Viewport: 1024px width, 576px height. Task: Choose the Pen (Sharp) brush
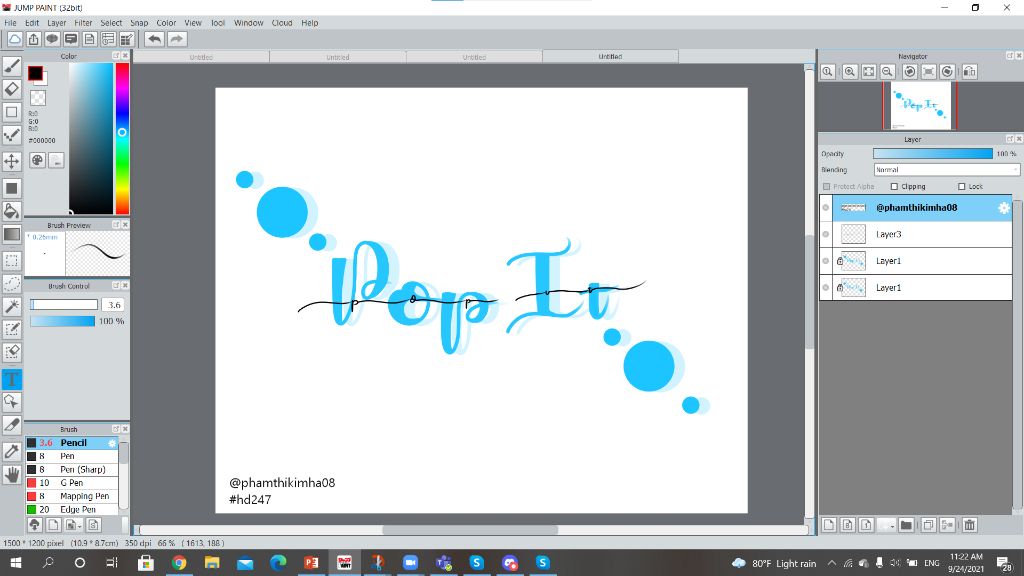[72, 470]
